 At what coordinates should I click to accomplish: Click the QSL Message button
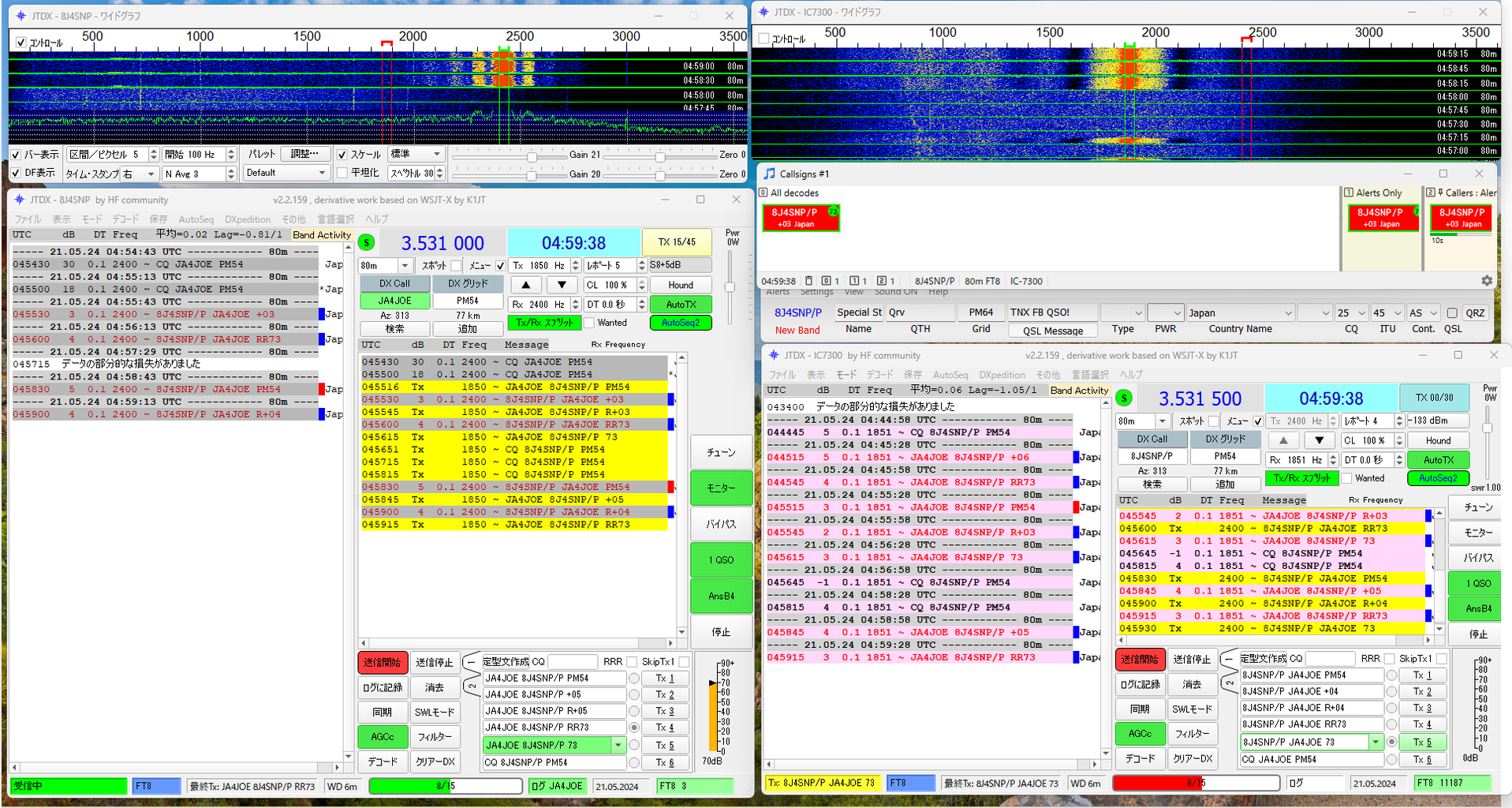point(1053,331)
